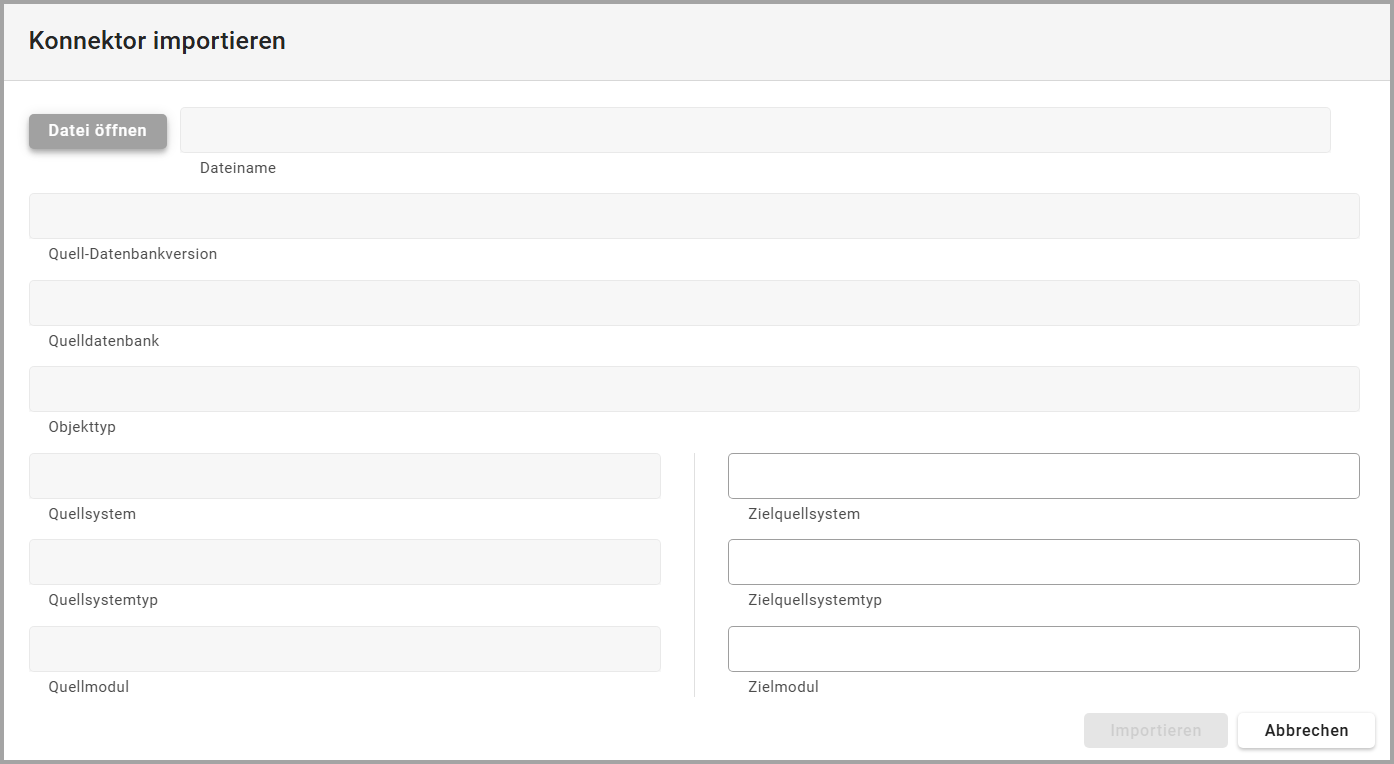Click inside the Quellsystem field
1394x764 pixels.
(345, 476)
